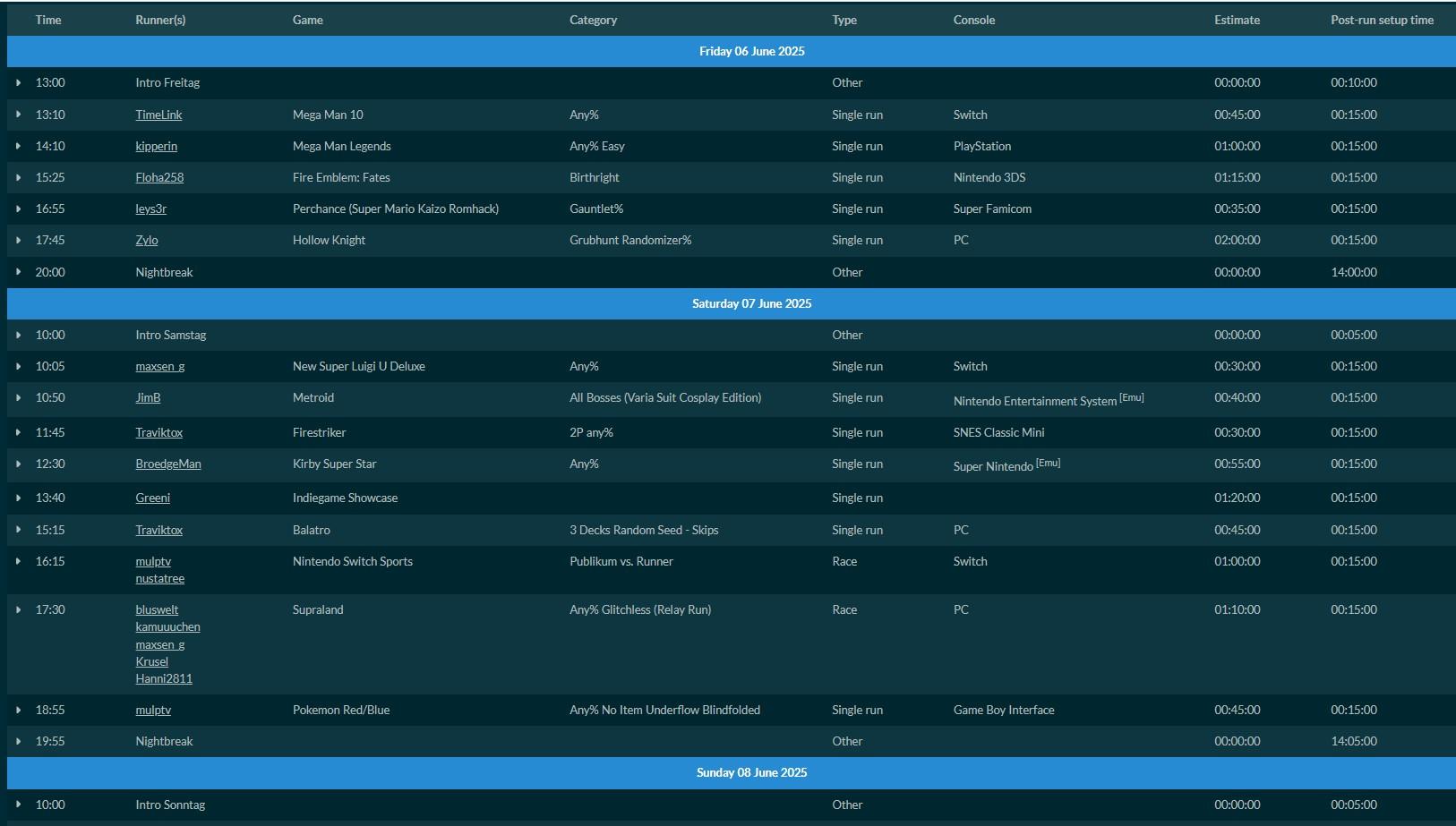1456x826 pixels.
Task: Click the Super Famicom console cell
Action: click(x=992, y=209)
